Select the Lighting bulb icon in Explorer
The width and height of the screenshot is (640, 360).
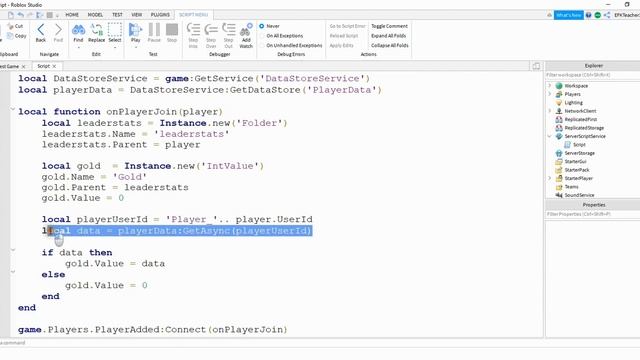[559, 102]
